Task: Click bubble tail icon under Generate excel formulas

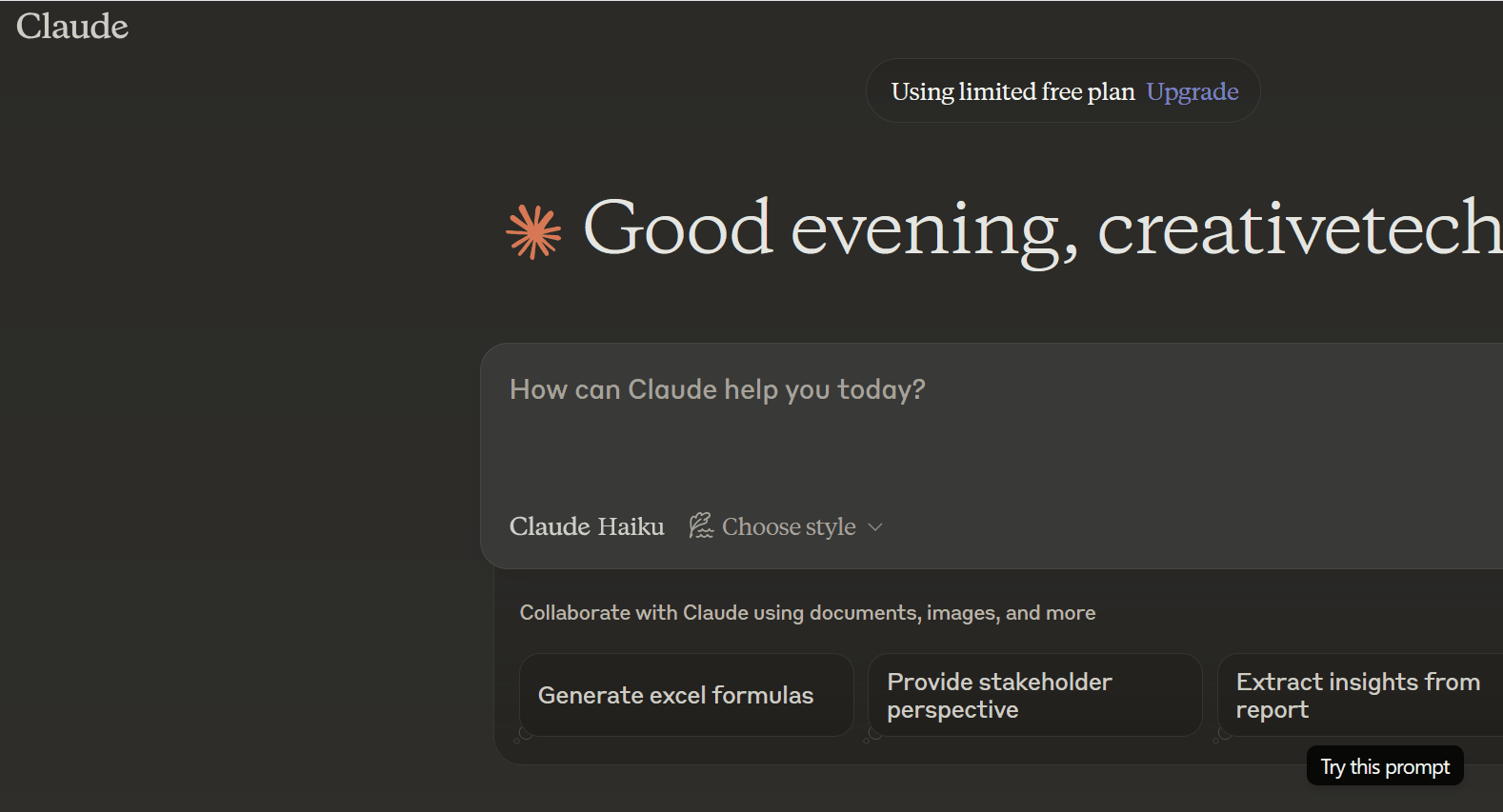Action: click(x=523, y=734)
